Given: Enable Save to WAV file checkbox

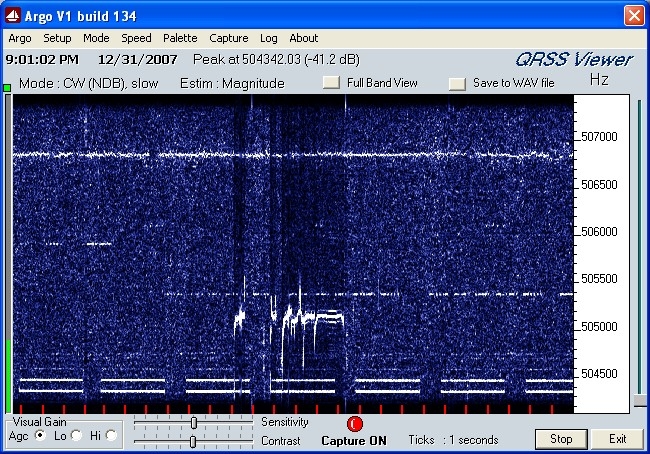Looking at the screenshot, I should pyautogui.click(x=457, y=83).
